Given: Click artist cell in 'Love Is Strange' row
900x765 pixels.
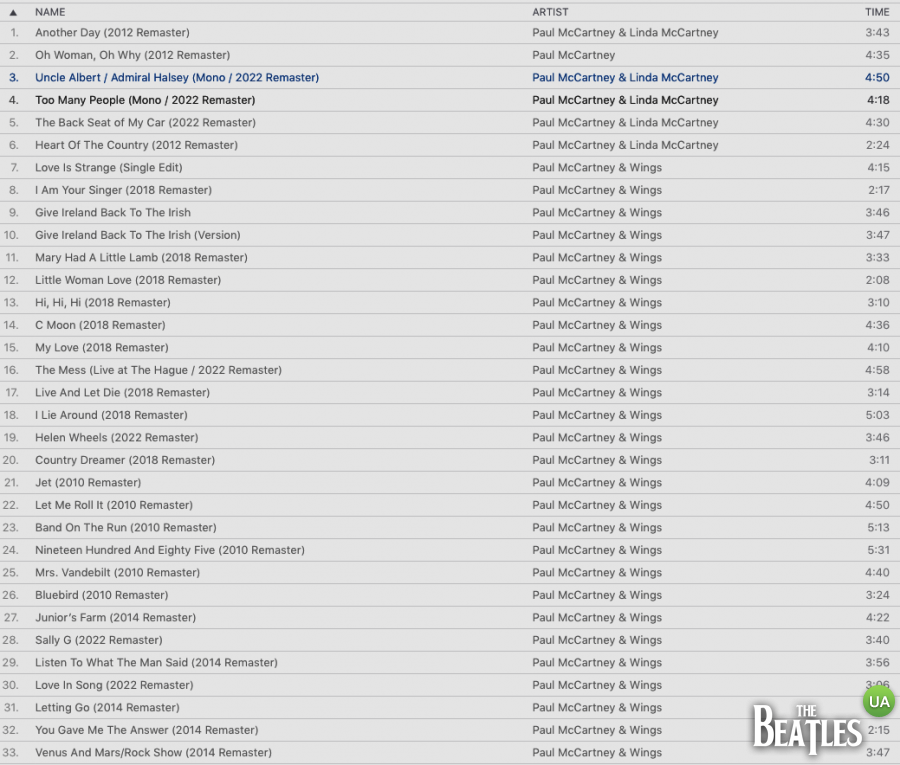Looking at the screenshot, I should tap(597, 168).
